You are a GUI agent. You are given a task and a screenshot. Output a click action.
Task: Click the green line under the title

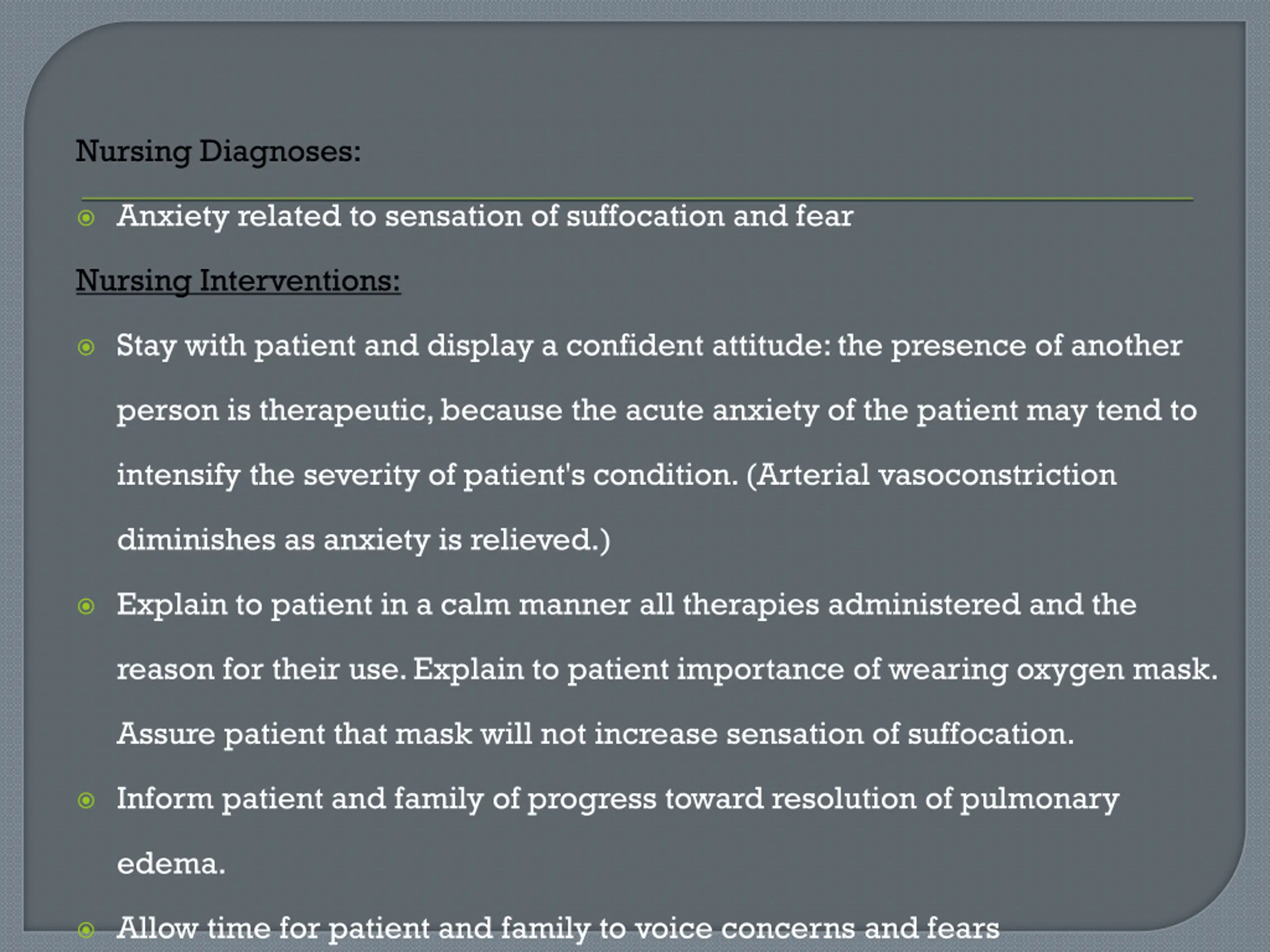click(x=637, y=199)
